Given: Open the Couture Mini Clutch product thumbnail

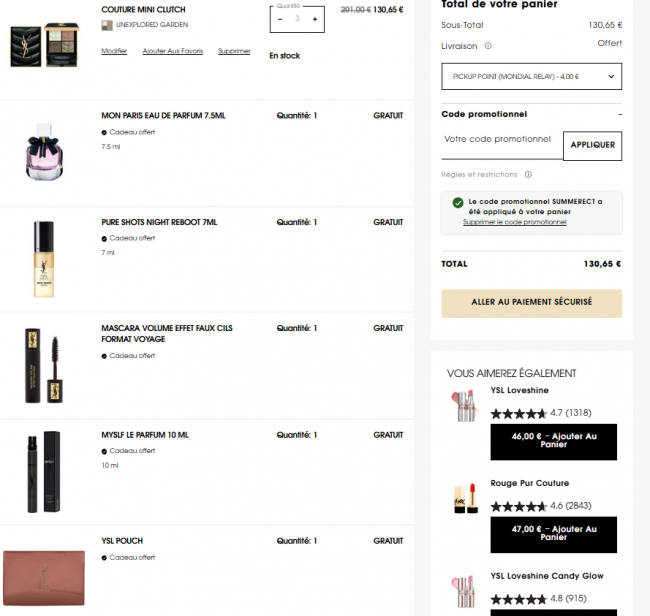Looking at the screenshot, I should pos(44,45).
